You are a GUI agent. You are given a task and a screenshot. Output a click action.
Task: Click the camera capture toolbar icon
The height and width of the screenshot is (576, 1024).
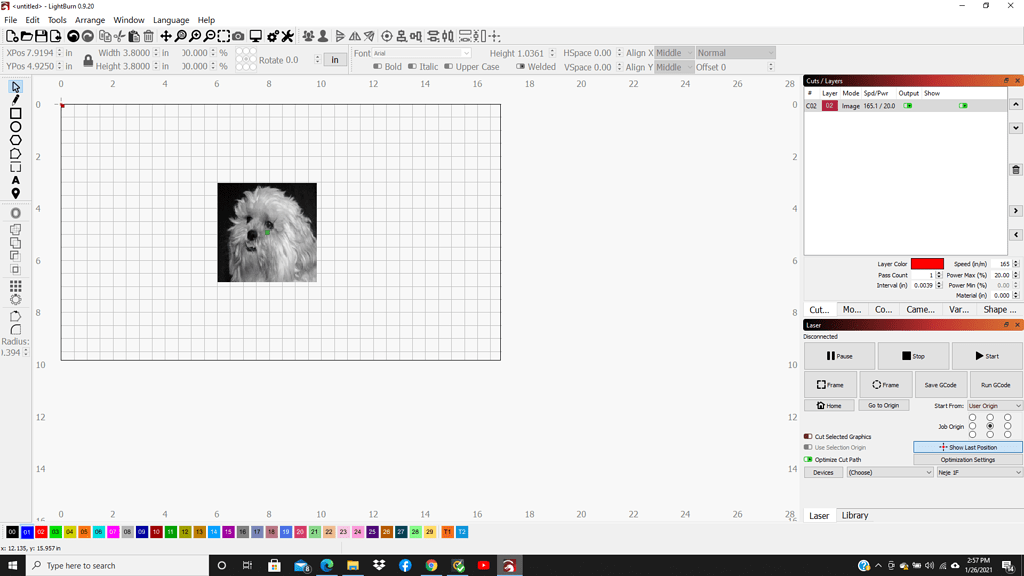pos(238,36)
